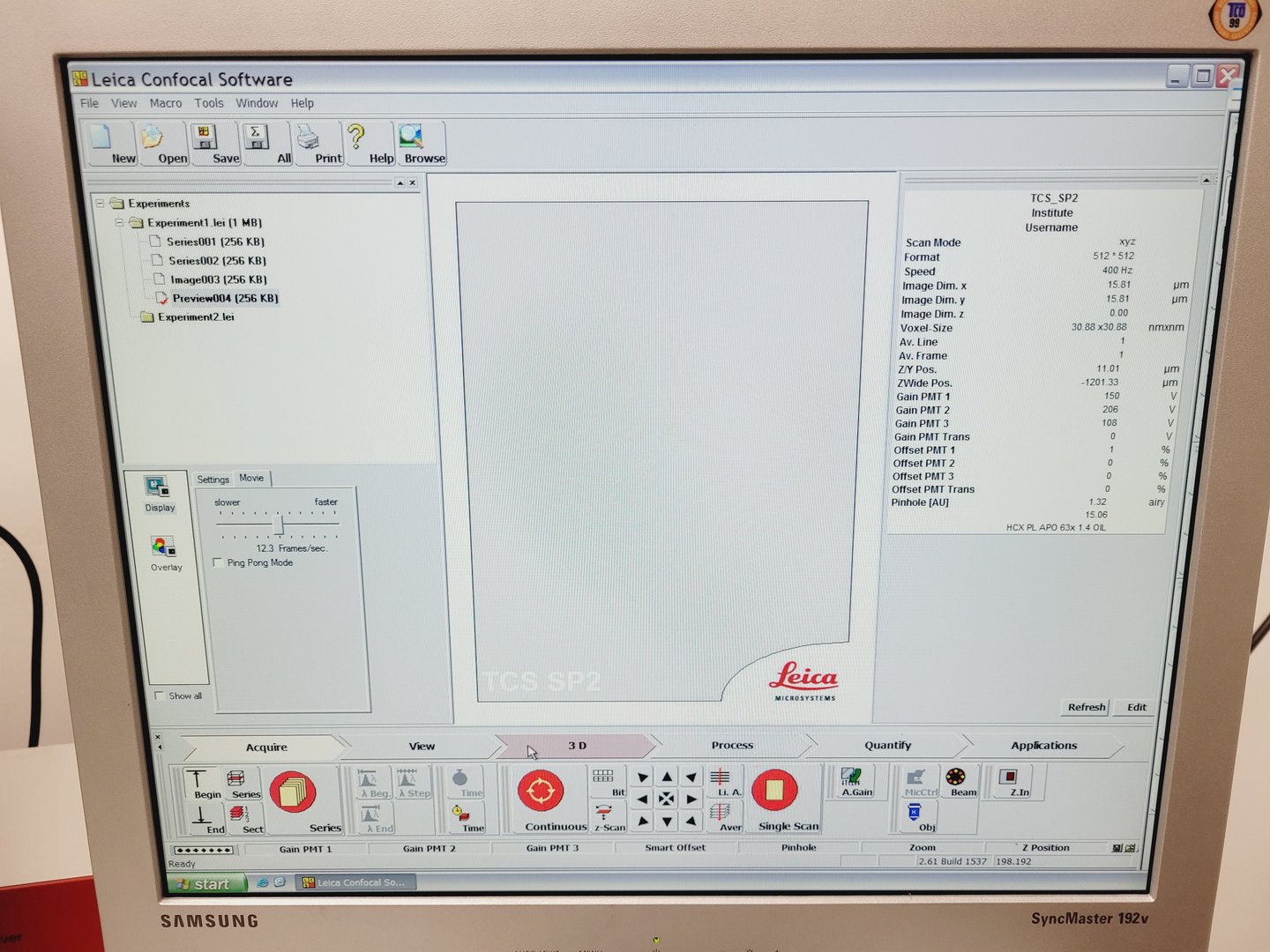This screenshot has height=952, width=1270.
Task: Select the Obj objective icon
Action: tap(915, 815)
